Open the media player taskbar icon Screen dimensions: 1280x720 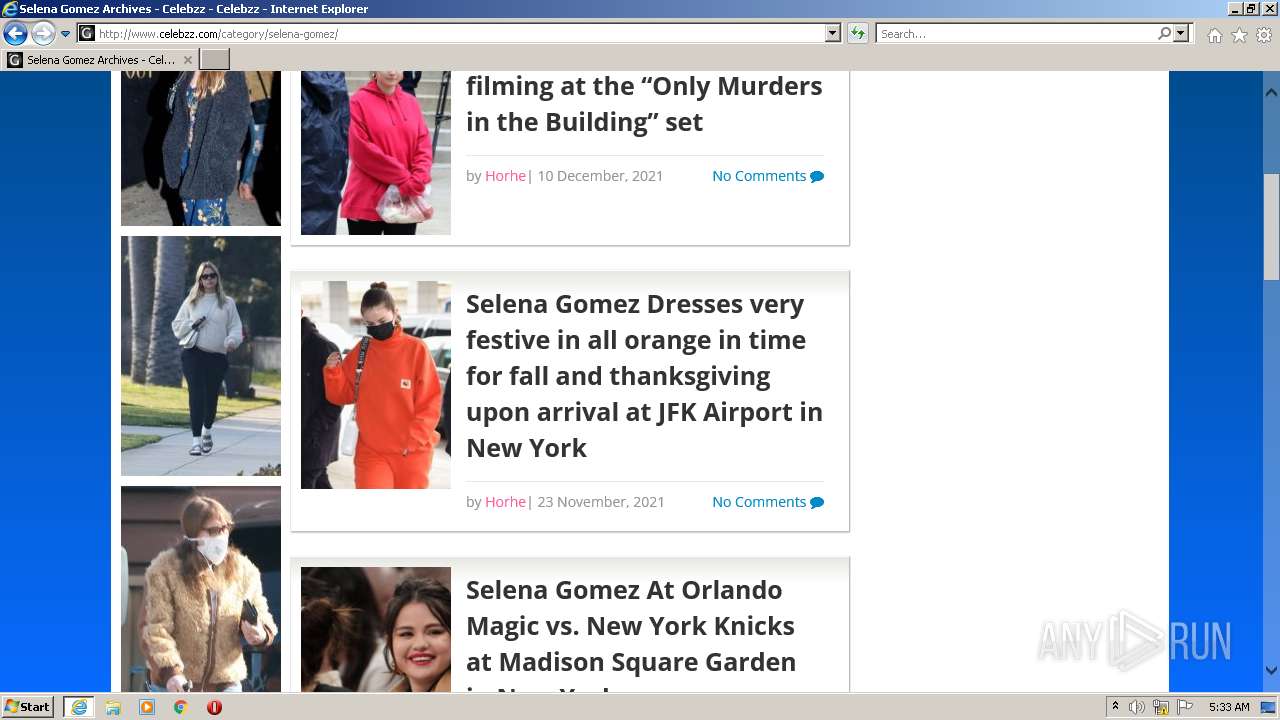point(147,707)
